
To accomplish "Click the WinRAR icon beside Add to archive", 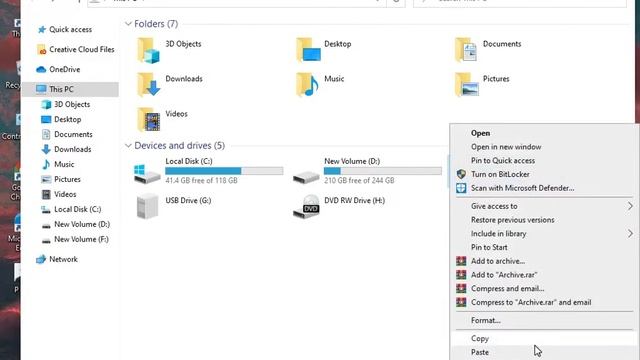I will tap(461, 261).
